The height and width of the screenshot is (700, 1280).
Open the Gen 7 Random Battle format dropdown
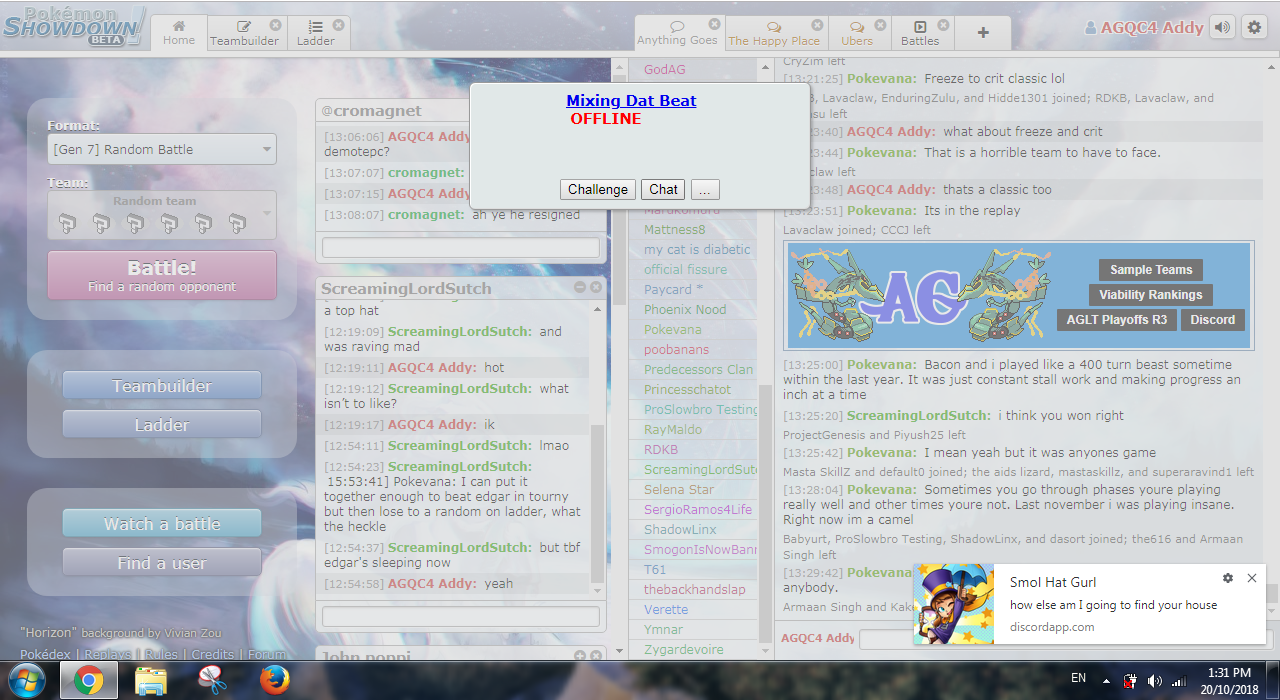[x=162, y=149]
